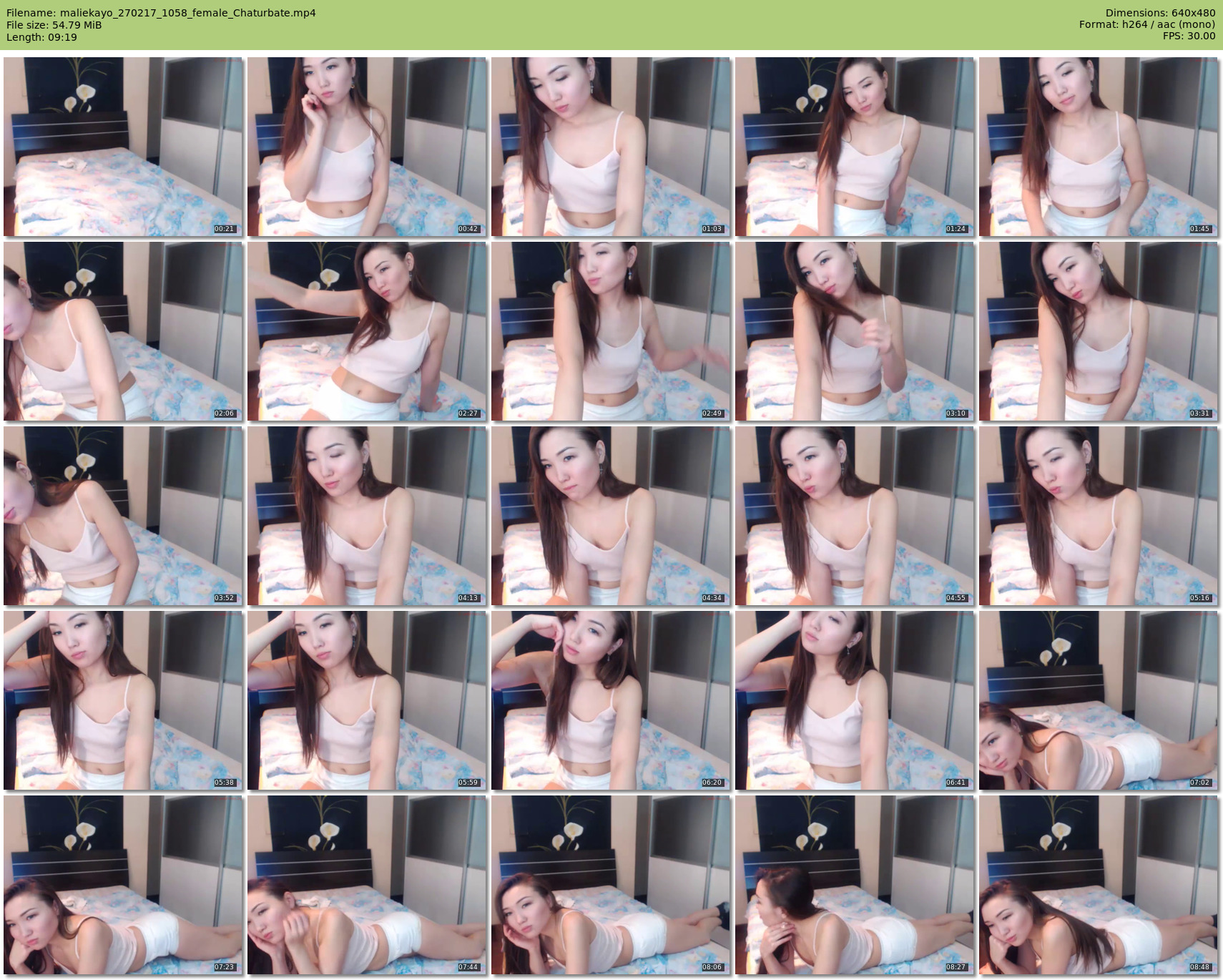Click the Filename line in the header
This screenshot has width=1223, height=980.
click(x=161, y=13)
